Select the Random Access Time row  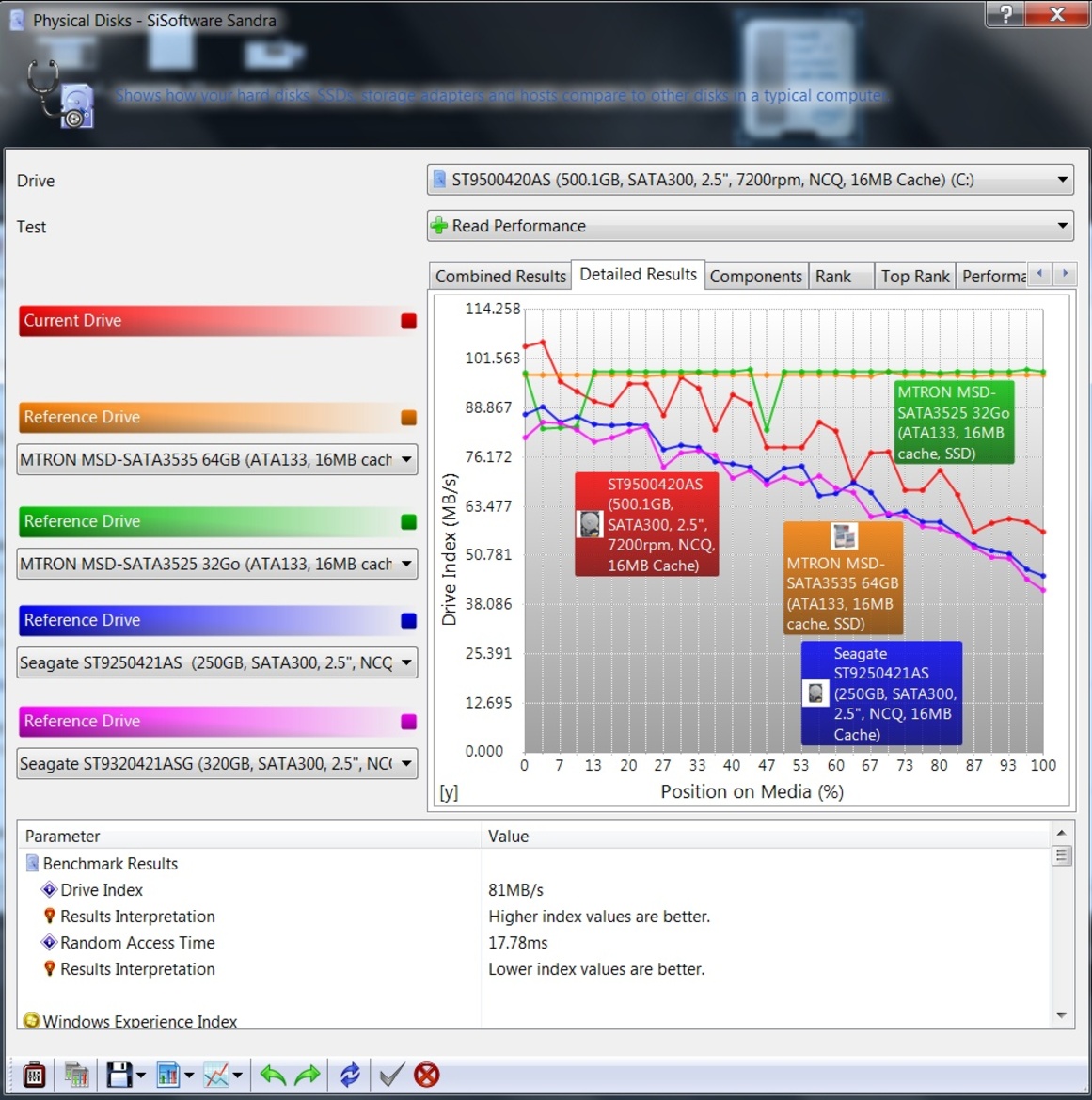click(534, 942)
